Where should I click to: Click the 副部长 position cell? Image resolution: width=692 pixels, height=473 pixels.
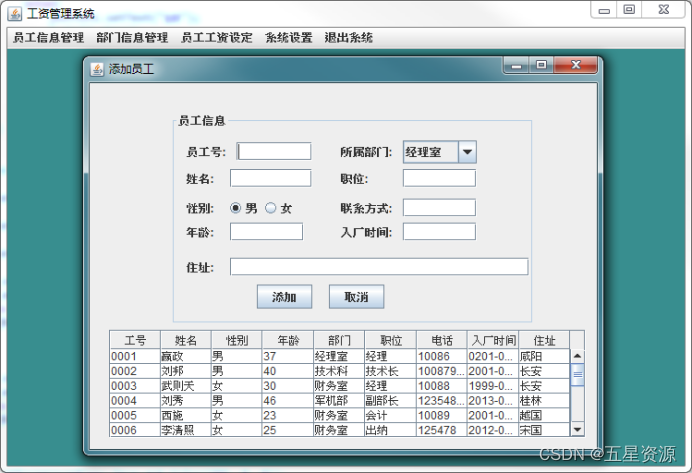click(391, 401)
